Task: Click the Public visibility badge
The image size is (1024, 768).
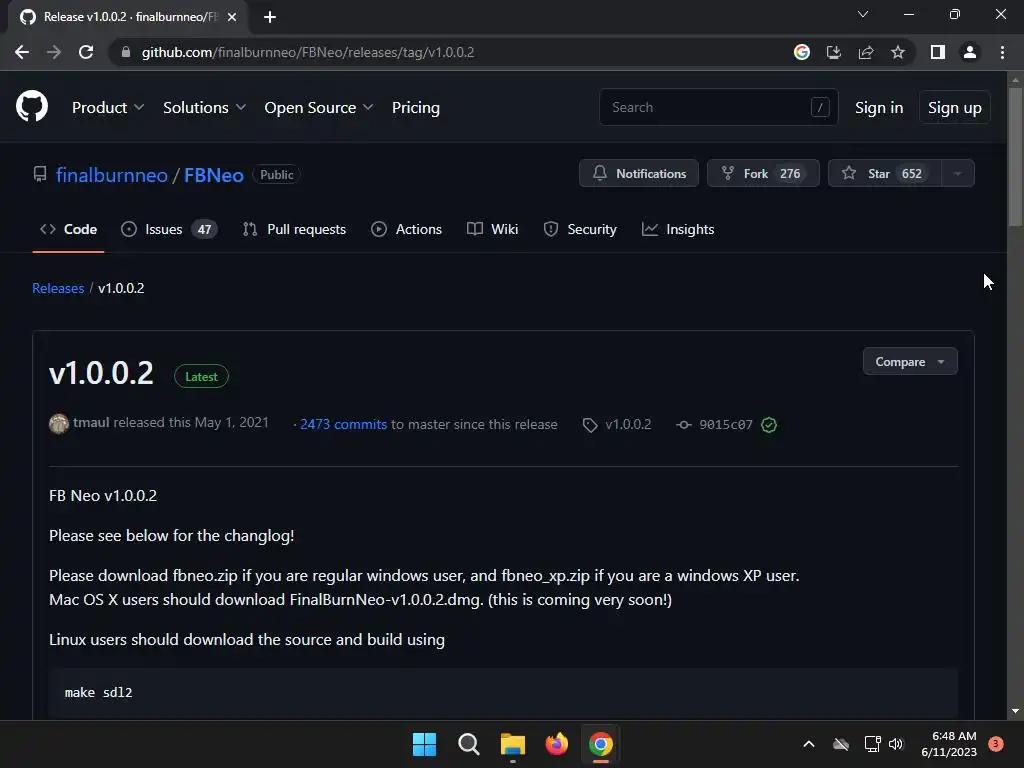Action: click(276, 174)
